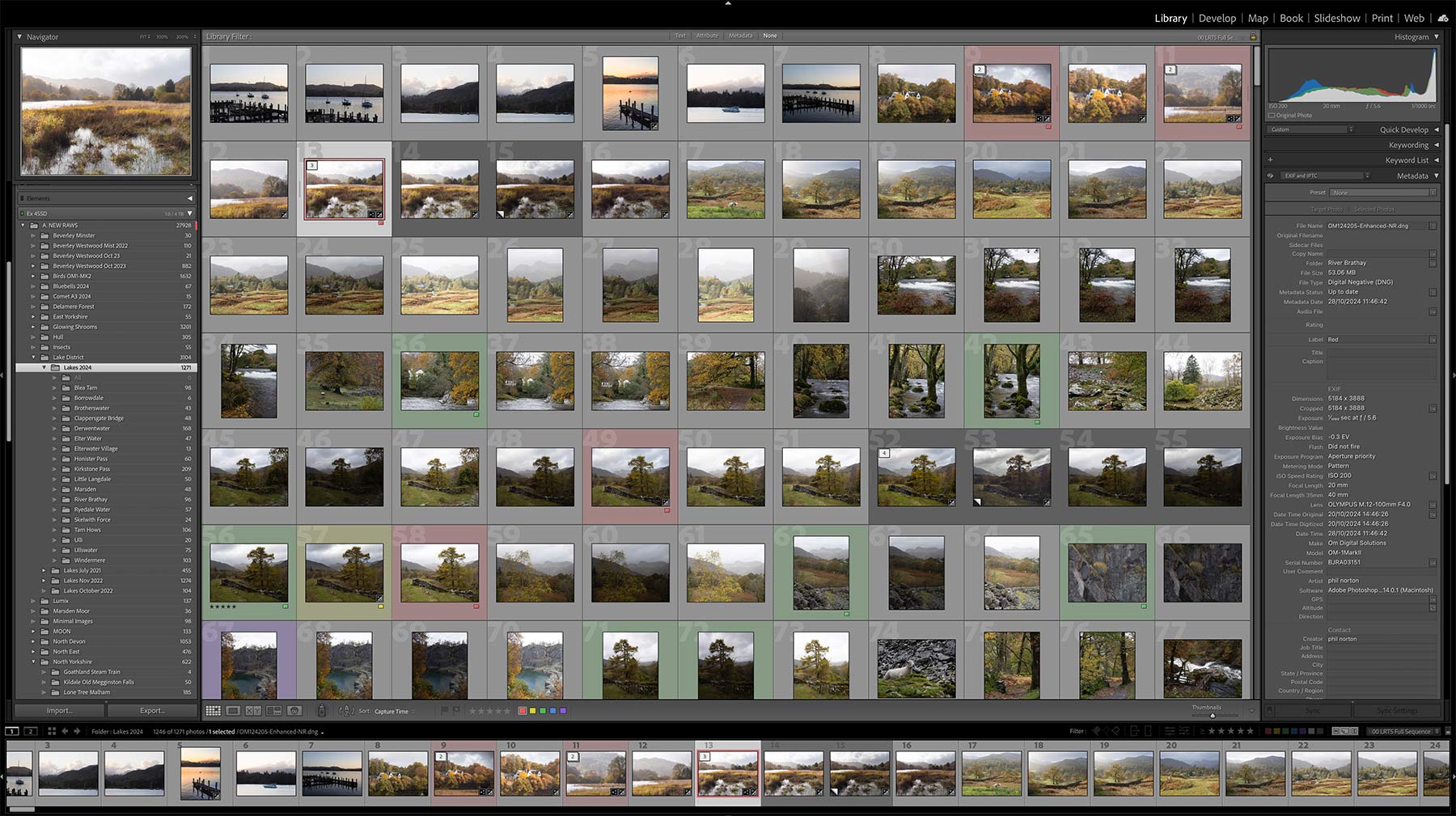Toggle metadata eye icon beside EXIF and IPTC
This screenshot has height=816, width=1456.
(1270, 175)
